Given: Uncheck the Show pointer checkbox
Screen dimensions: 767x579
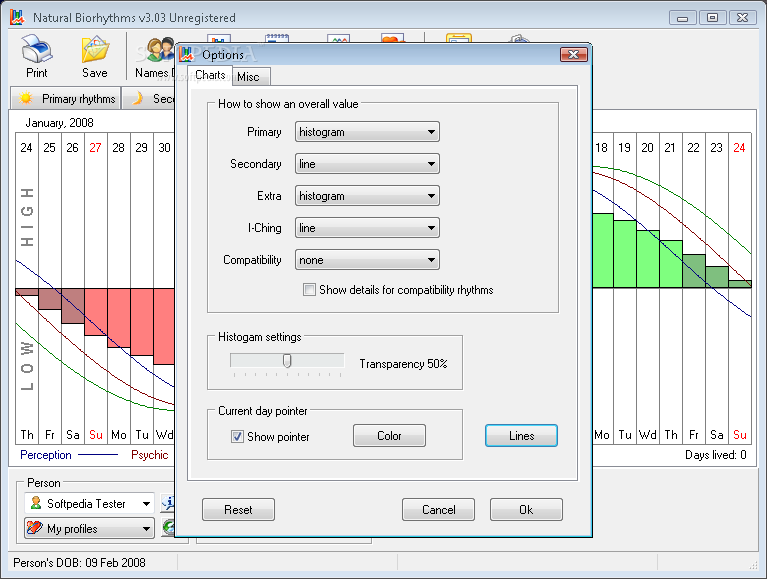Looking at the screenshot, I should (x=237, y=436).
